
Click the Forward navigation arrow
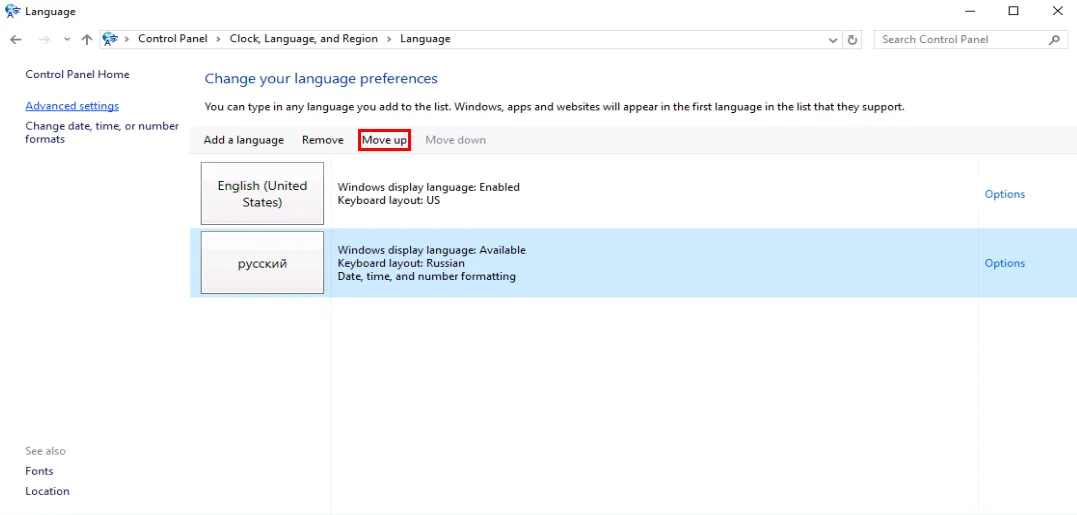point(43,39)
